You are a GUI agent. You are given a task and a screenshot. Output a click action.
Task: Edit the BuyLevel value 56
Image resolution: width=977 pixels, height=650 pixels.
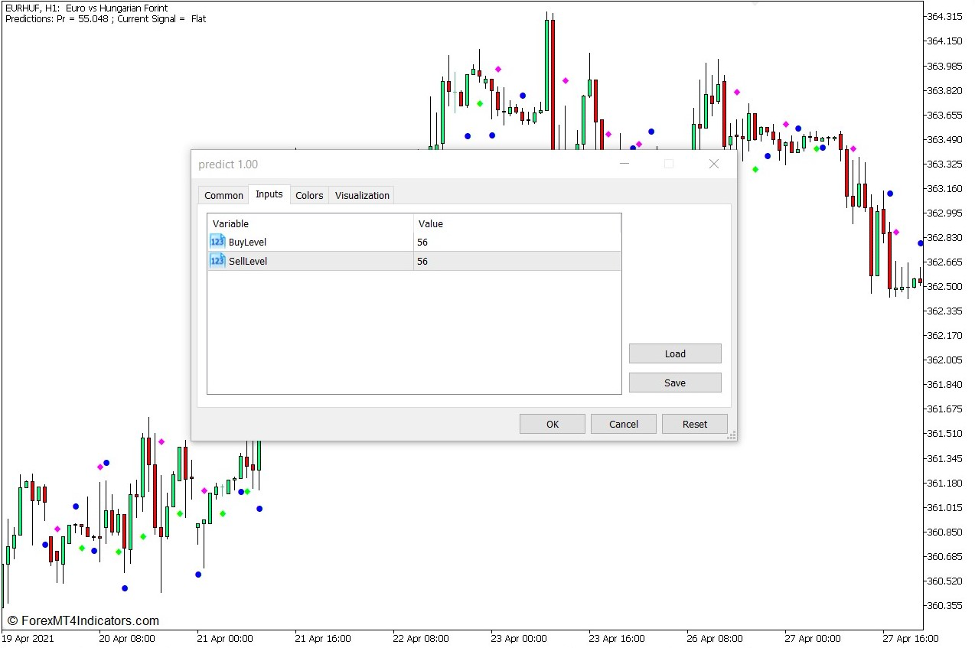517,242
